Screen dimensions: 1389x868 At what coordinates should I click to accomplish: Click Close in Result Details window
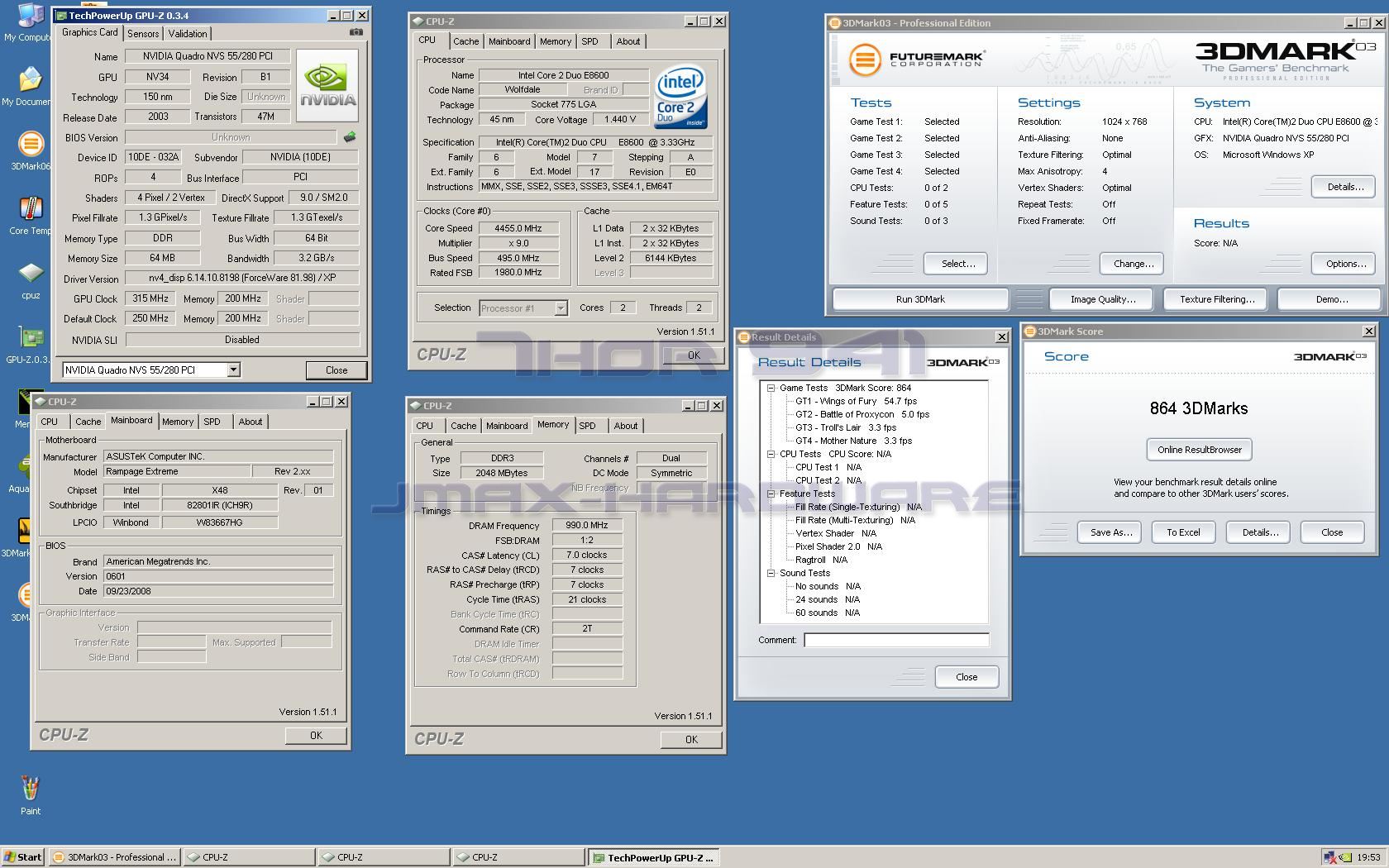967,677
